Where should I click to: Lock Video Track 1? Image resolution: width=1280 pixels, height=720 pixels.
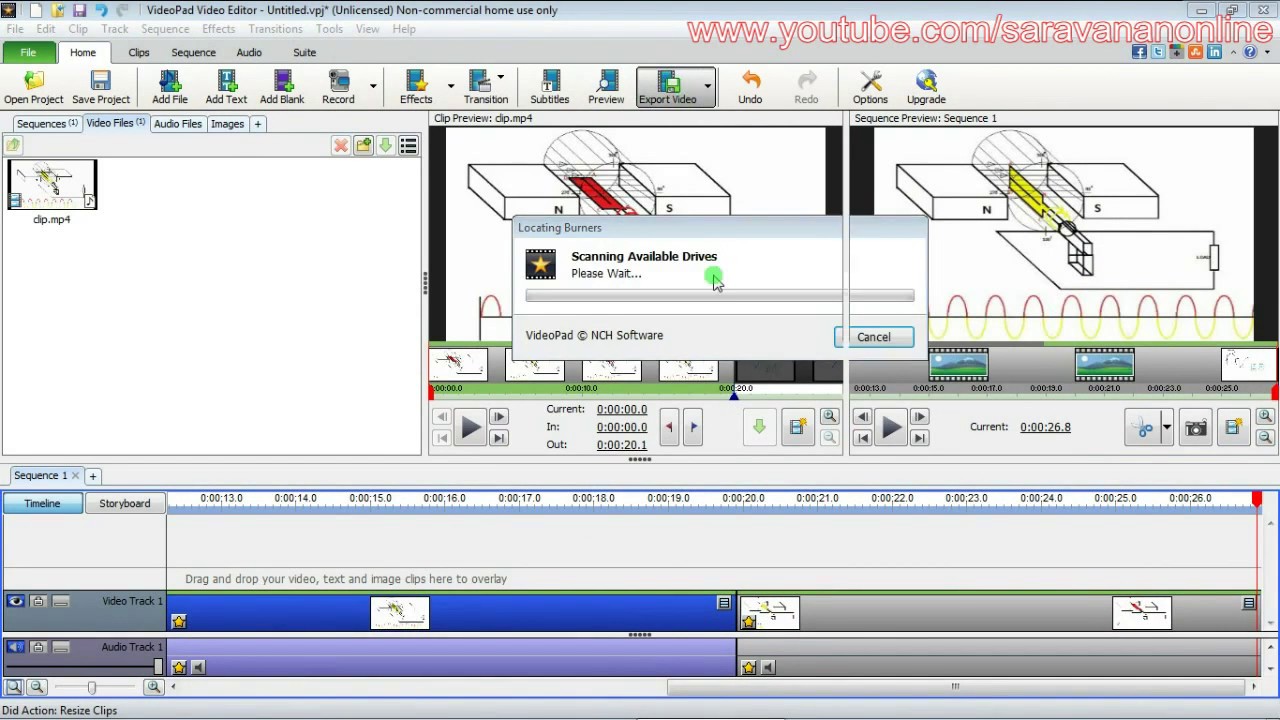click(38, 601)
